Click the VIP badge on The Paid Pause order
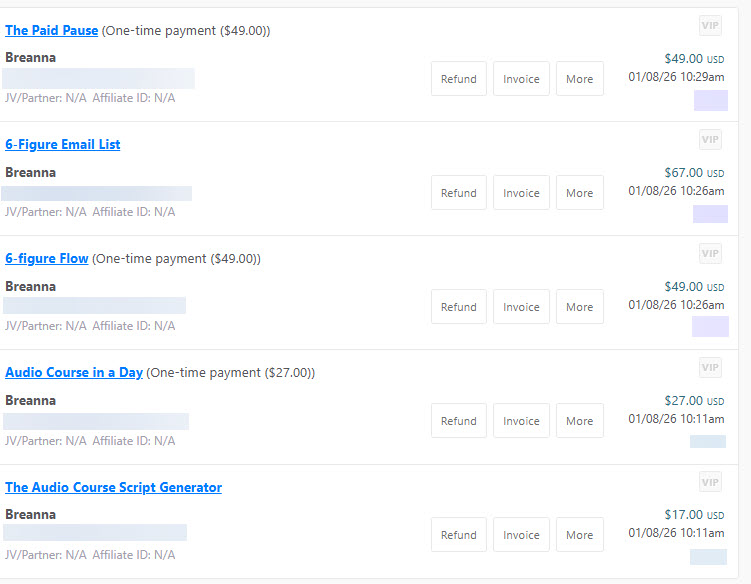The width and height of the screenshot is (751, 584). pos(710,26)
